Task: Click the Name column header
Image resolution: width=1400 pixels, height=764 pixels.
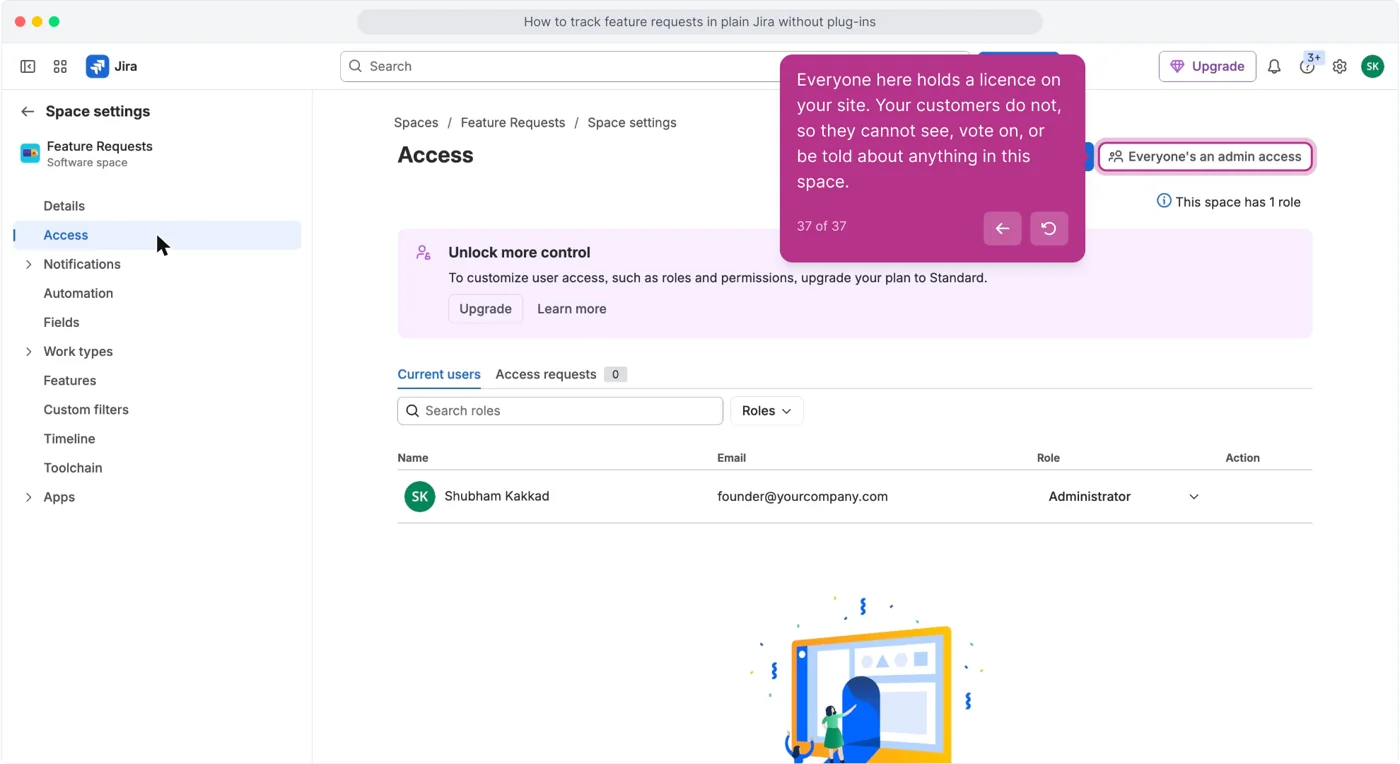Action: point(413,458)
